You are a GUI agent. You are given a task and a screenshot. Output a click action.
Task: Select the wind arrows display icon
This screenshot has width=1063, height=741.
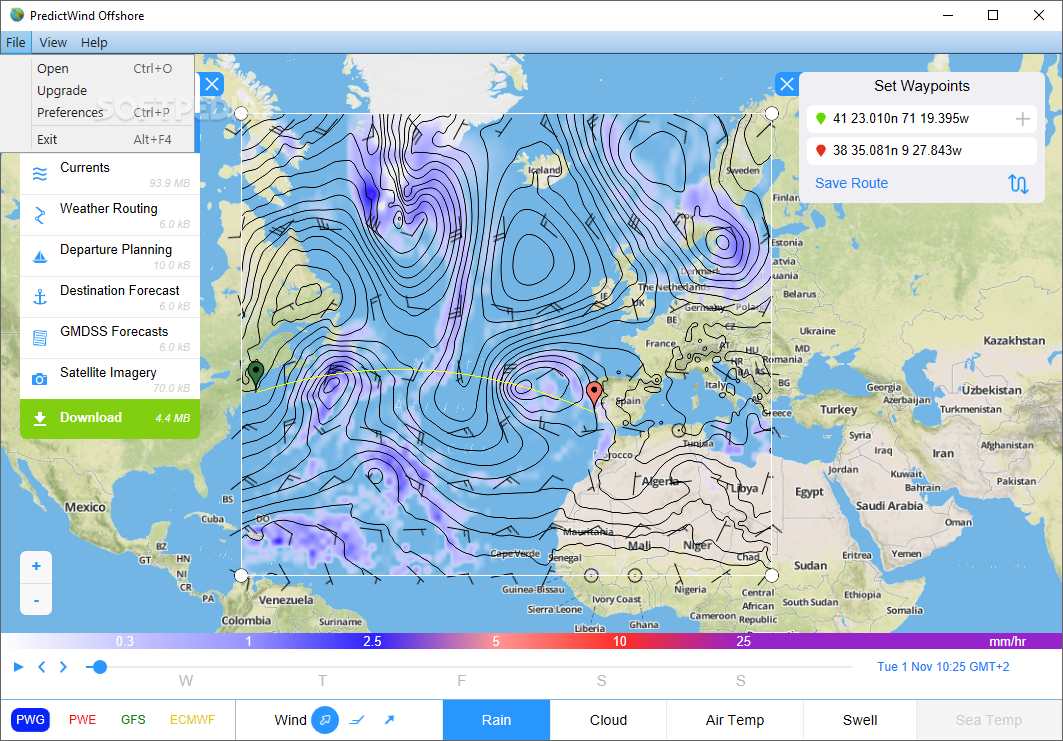click(x=389, y=720)
